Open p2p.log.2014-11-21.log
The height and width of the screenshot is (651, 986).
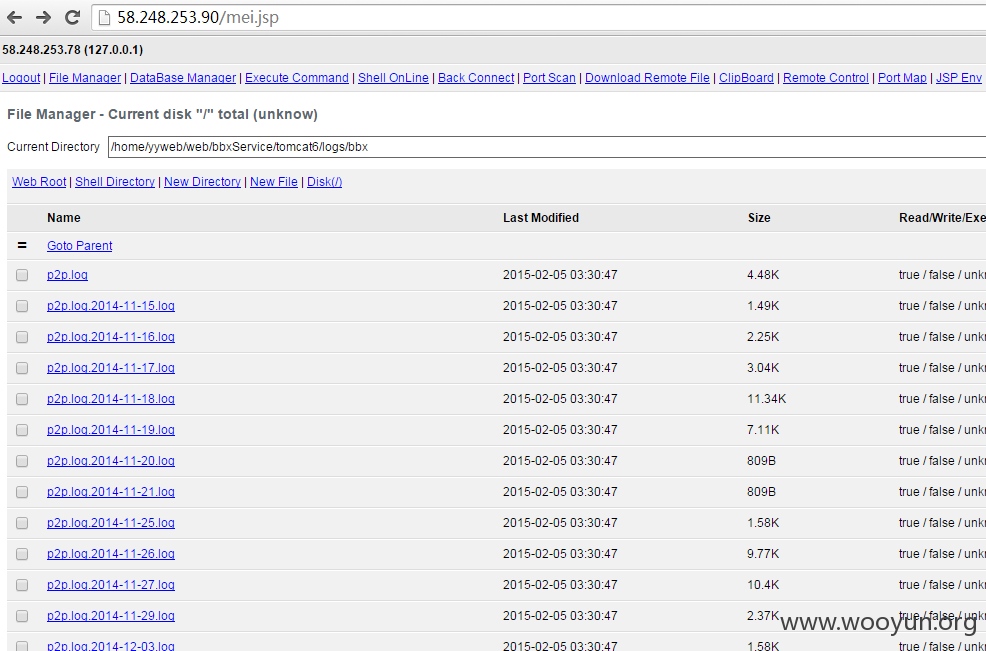(111, 492)
